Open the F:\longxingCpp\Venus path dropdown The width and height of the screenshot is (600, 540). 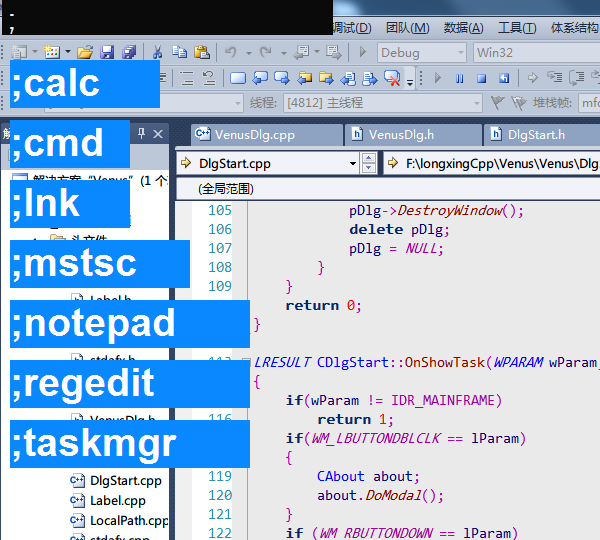(x=492, y=163)
